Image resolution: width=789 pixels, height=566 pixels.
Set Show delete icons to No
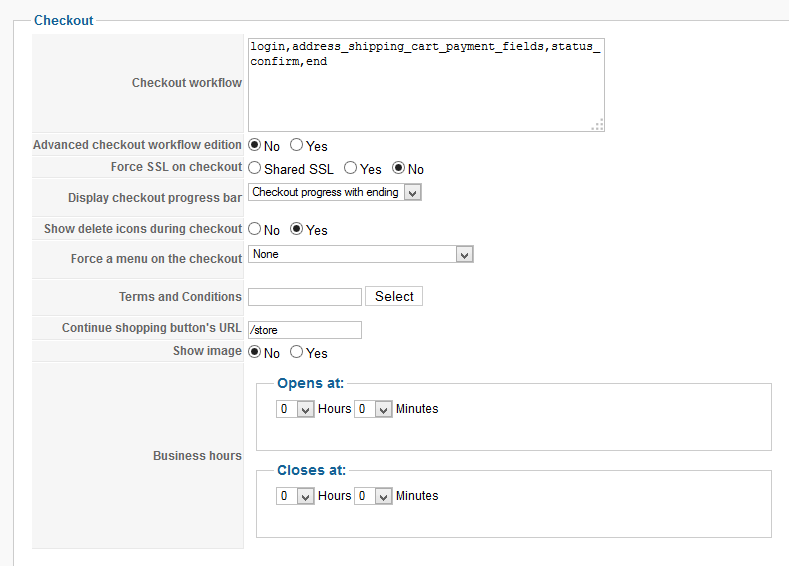tap(255, 229)
